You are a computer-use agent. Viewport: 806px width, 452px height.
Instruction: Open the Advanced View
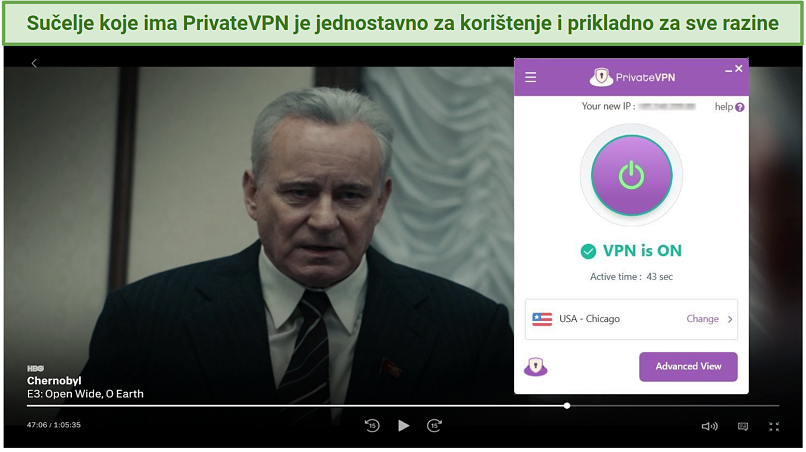coord(688,367)
